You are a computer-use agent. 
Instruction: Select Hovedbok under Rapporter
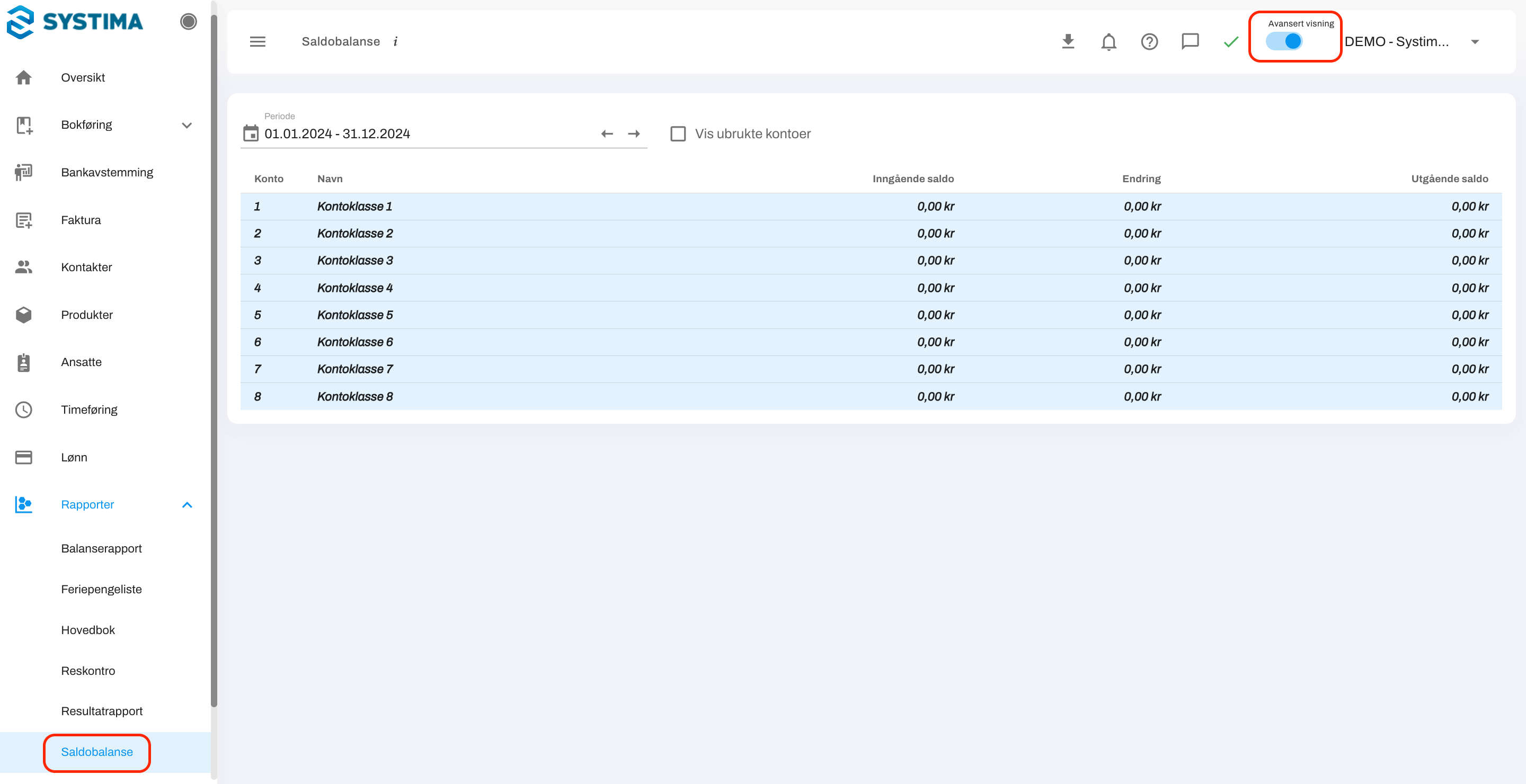87,629
